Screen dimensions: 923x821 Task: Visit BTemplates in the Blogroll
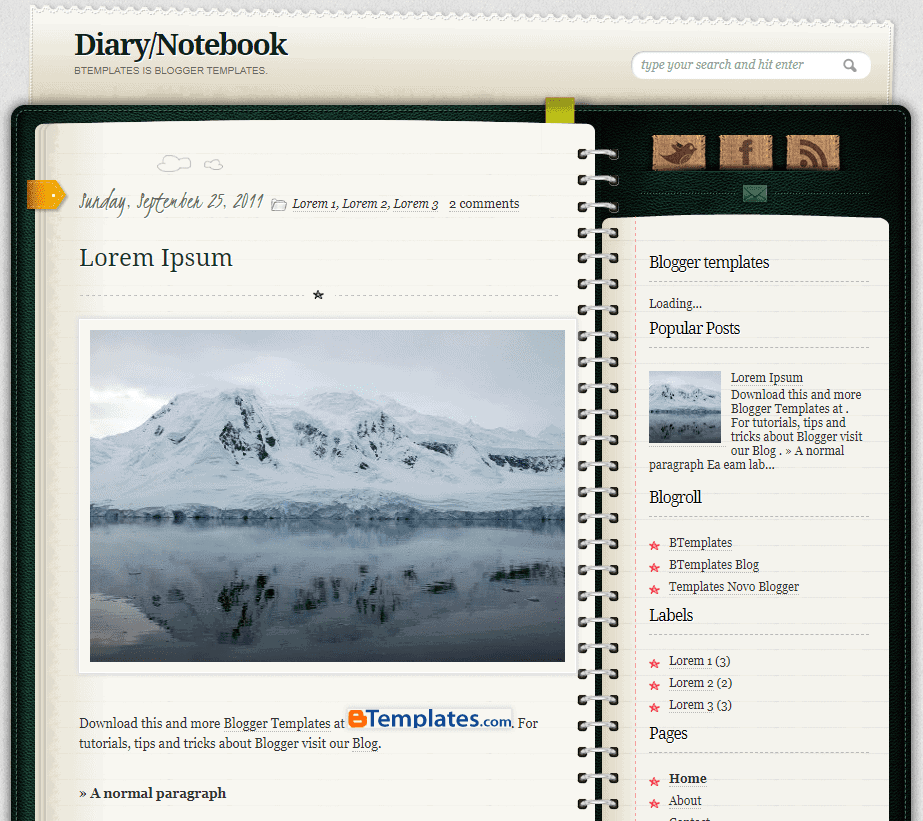tap(700, 543)
